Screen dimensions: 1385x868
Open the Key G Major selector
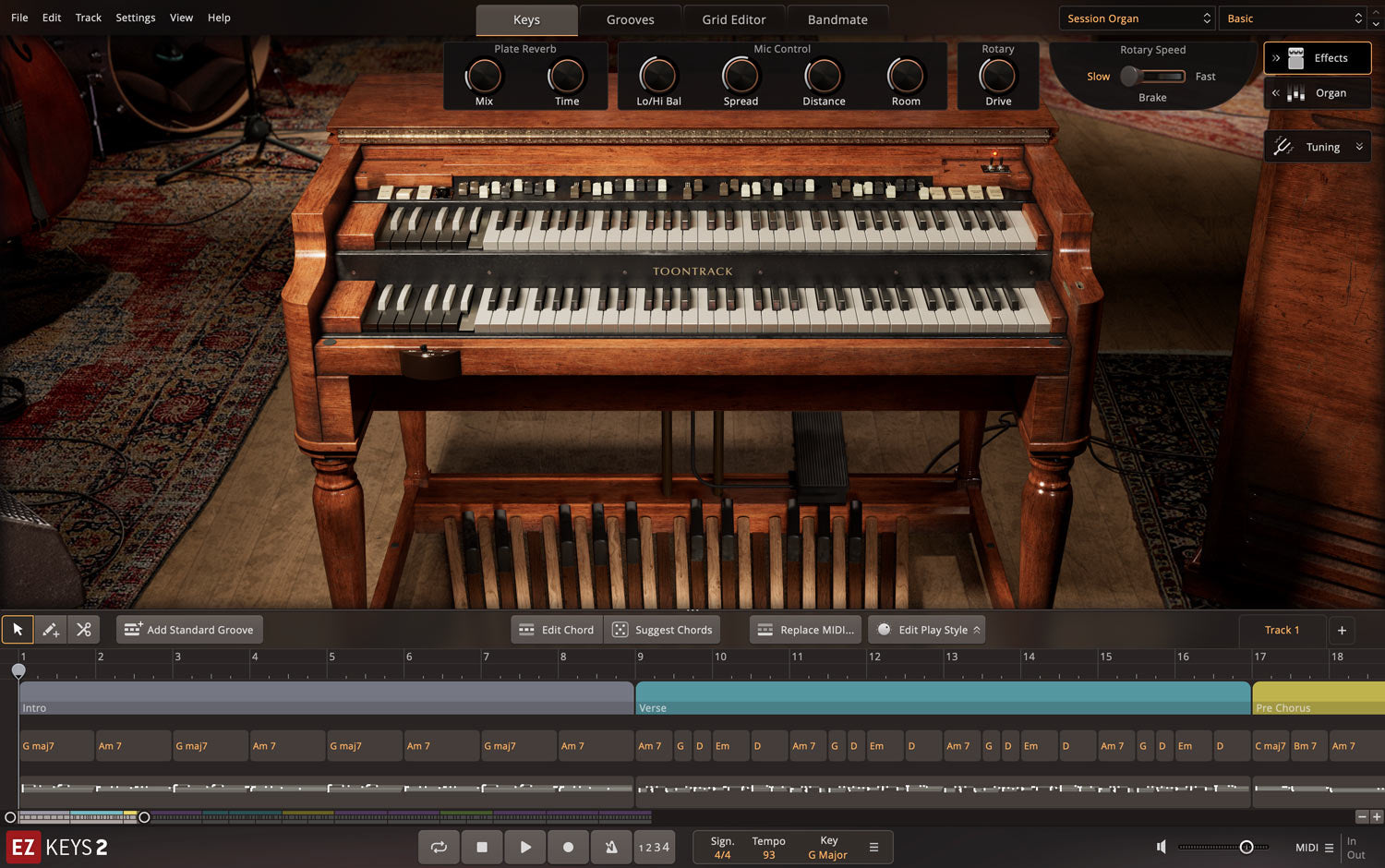(x=827, y=848)
